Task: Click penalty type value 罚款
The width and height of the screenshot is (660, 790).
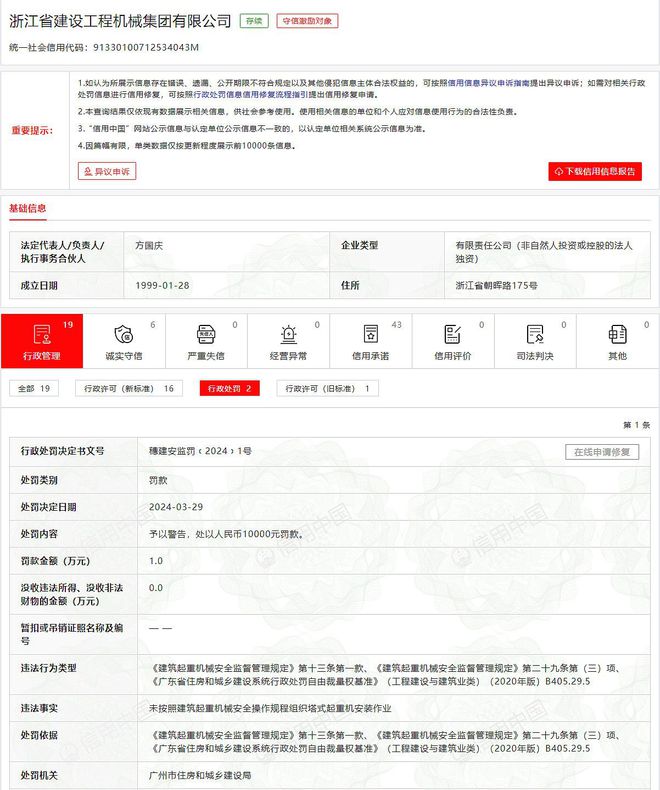Action: tap(158, 480)
